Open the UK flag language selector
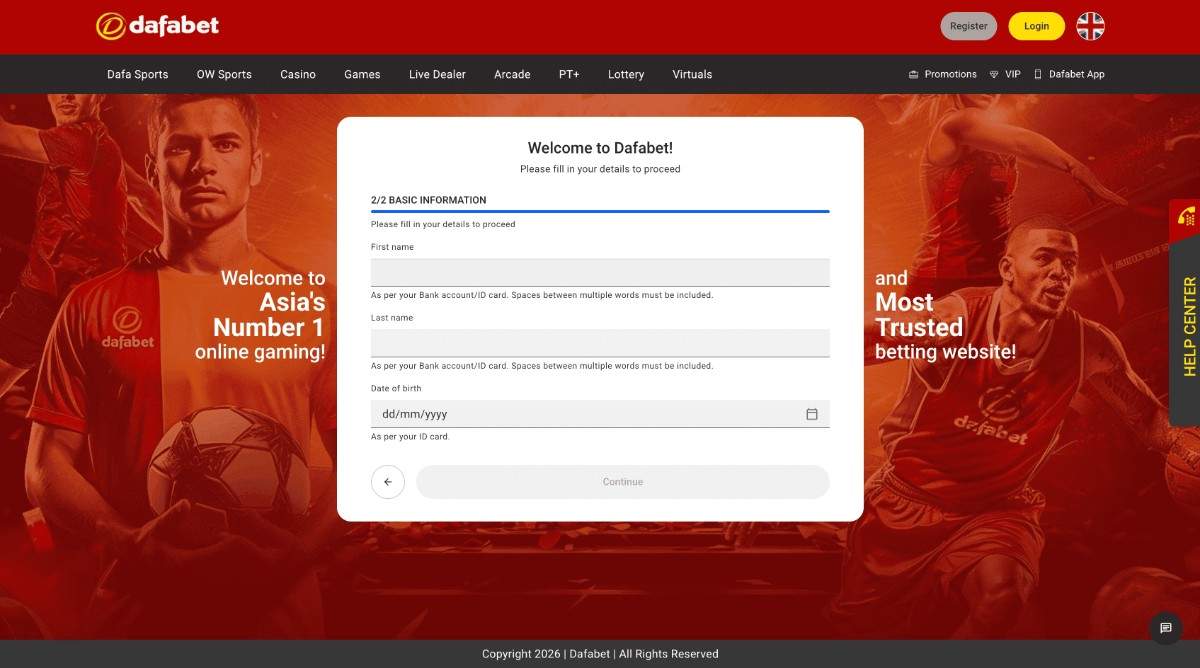 pyautogui.click(x=1090, y=26)
